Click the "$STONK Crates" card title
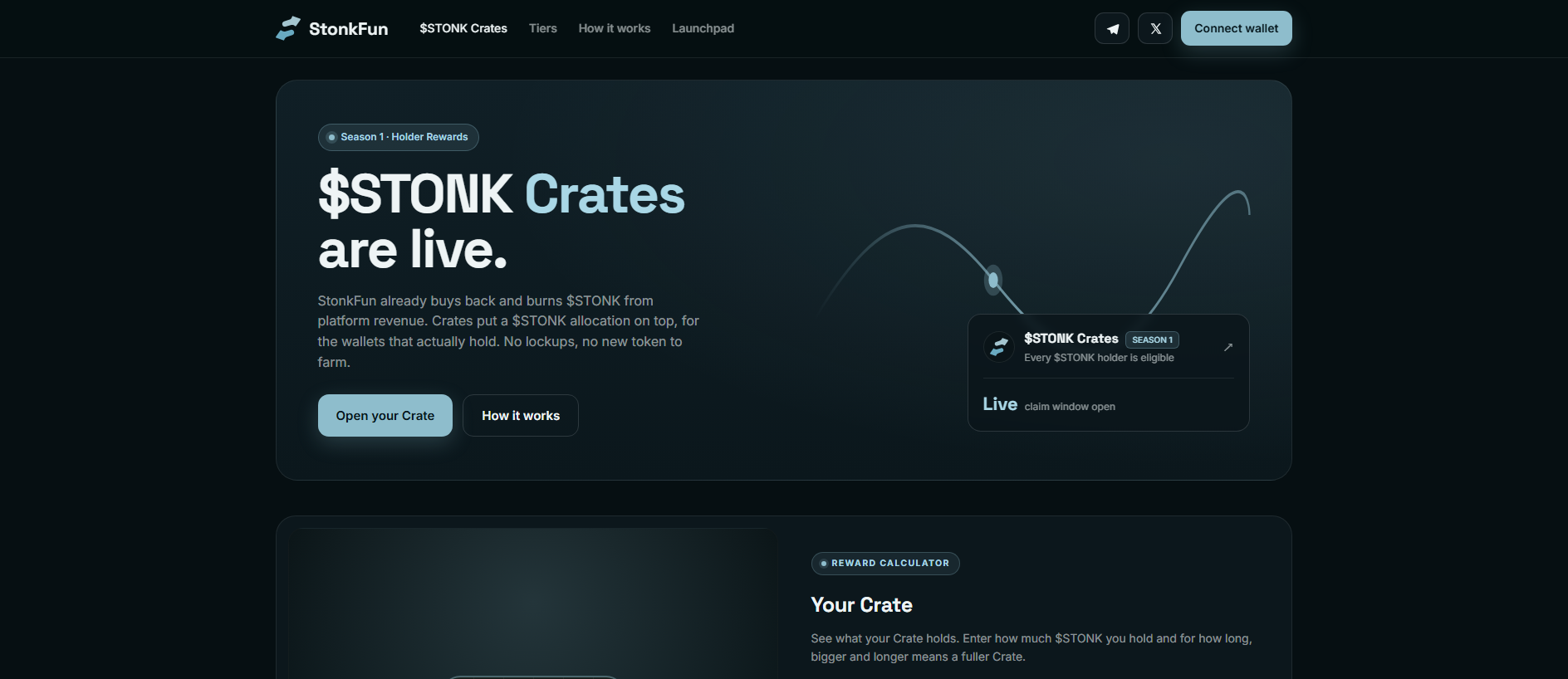 coord(1071,339)
